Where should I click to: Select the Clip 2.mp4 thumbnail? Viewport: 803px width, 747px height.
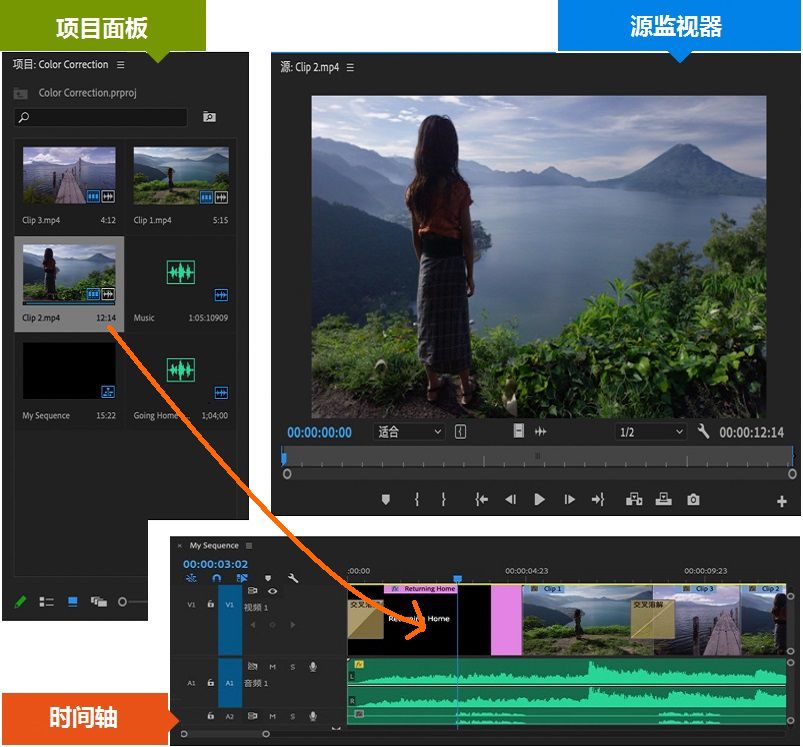tap(69, 273)
